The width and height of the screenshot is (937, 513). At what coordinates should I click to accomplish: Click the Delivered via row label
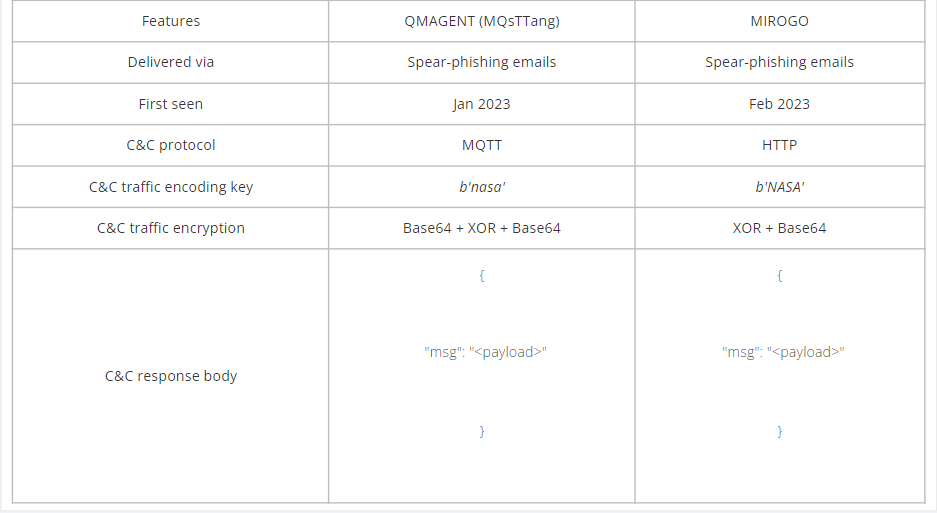(170, 62)
